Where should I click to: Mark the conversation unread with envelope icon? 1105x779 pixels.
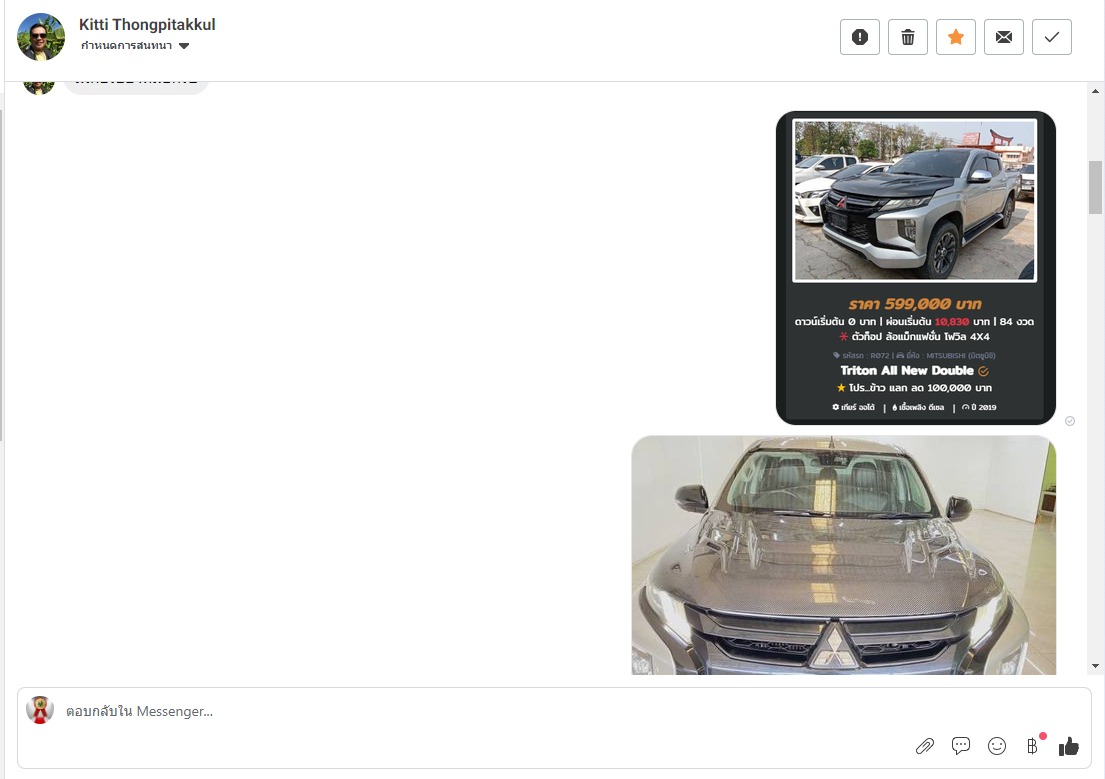tap(1004, 37)
